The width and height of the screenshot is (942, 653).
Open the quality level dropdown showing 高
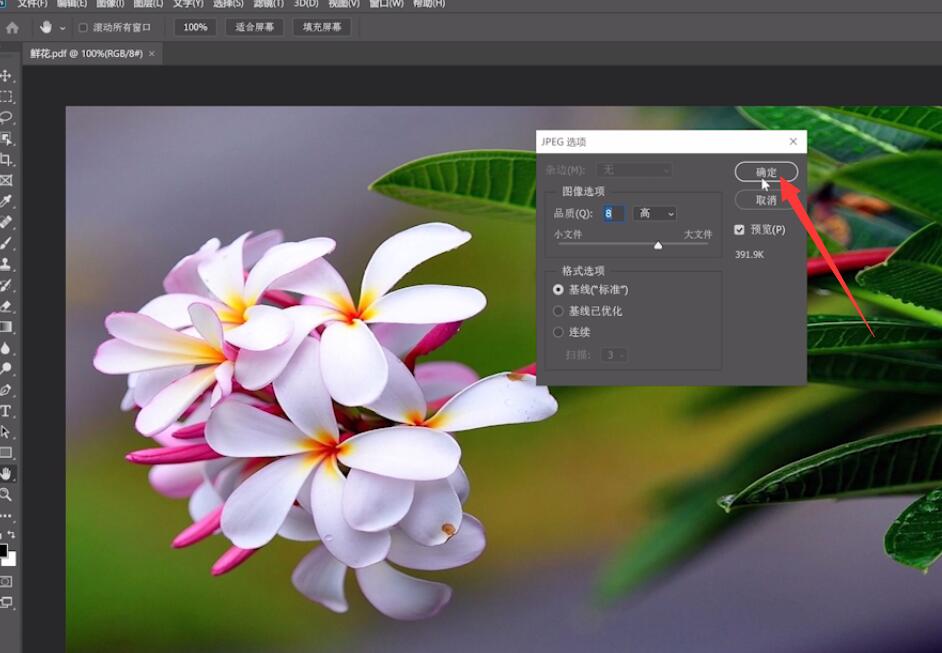[x=655, y=213]
